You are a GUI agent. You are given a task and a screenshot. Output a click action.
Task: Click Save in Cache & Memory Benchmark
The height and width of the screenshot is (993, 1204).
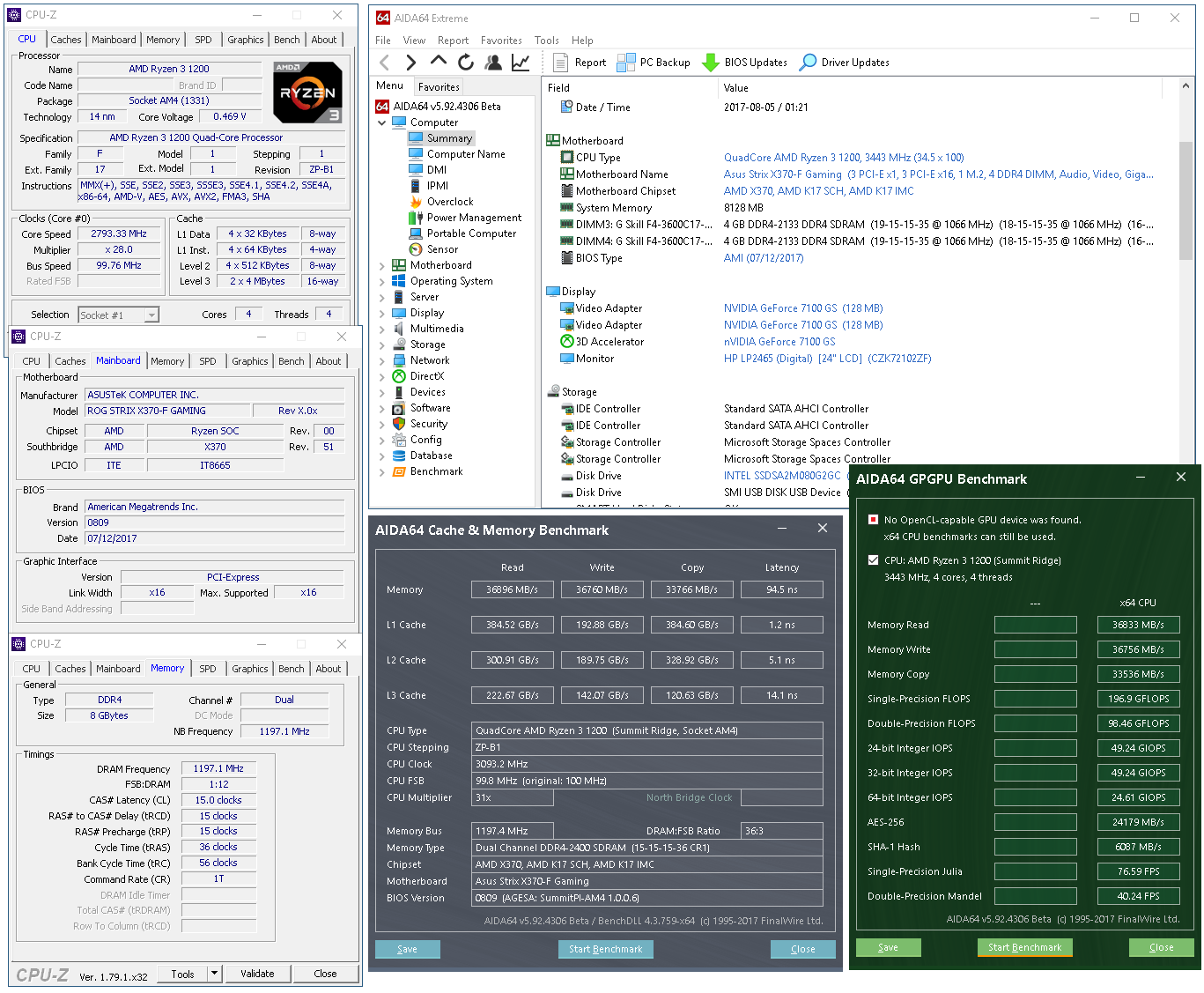[x=407, y=949]
